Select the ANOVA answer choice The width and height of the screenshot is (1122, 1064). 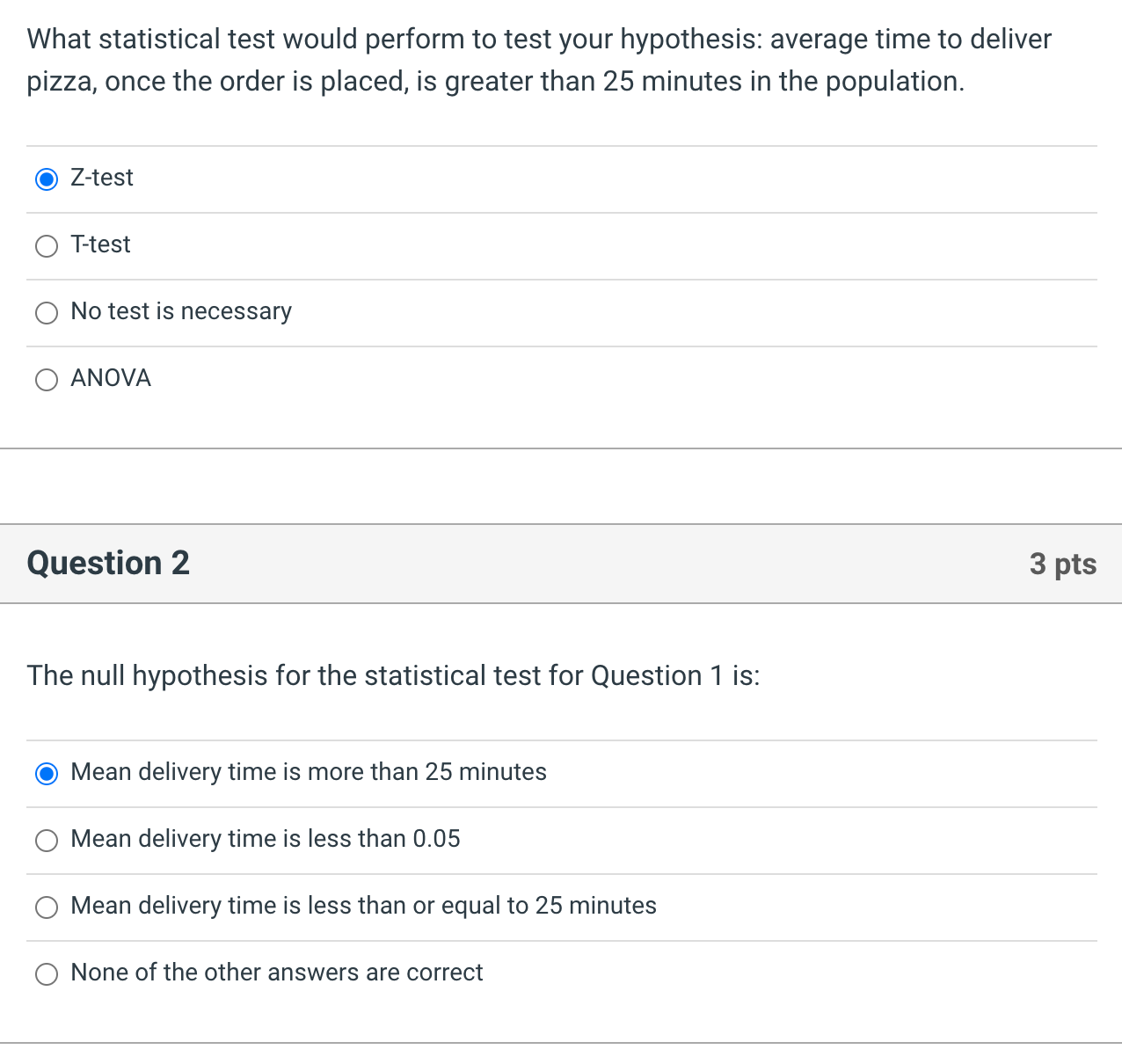click(46, 380)
